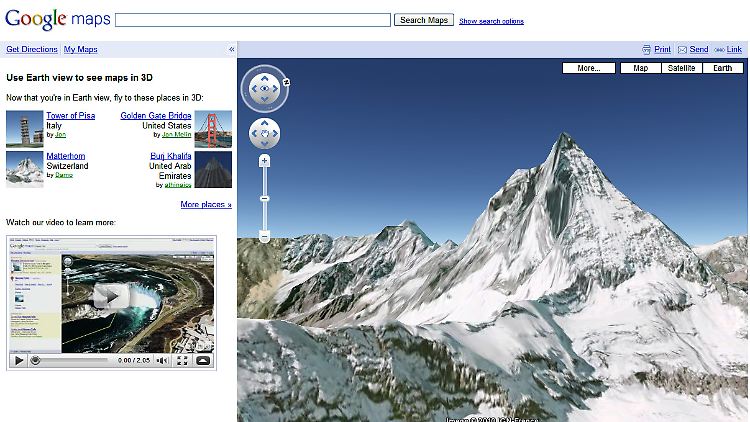
Task: Show search options
Action: (x=491, y=21)
